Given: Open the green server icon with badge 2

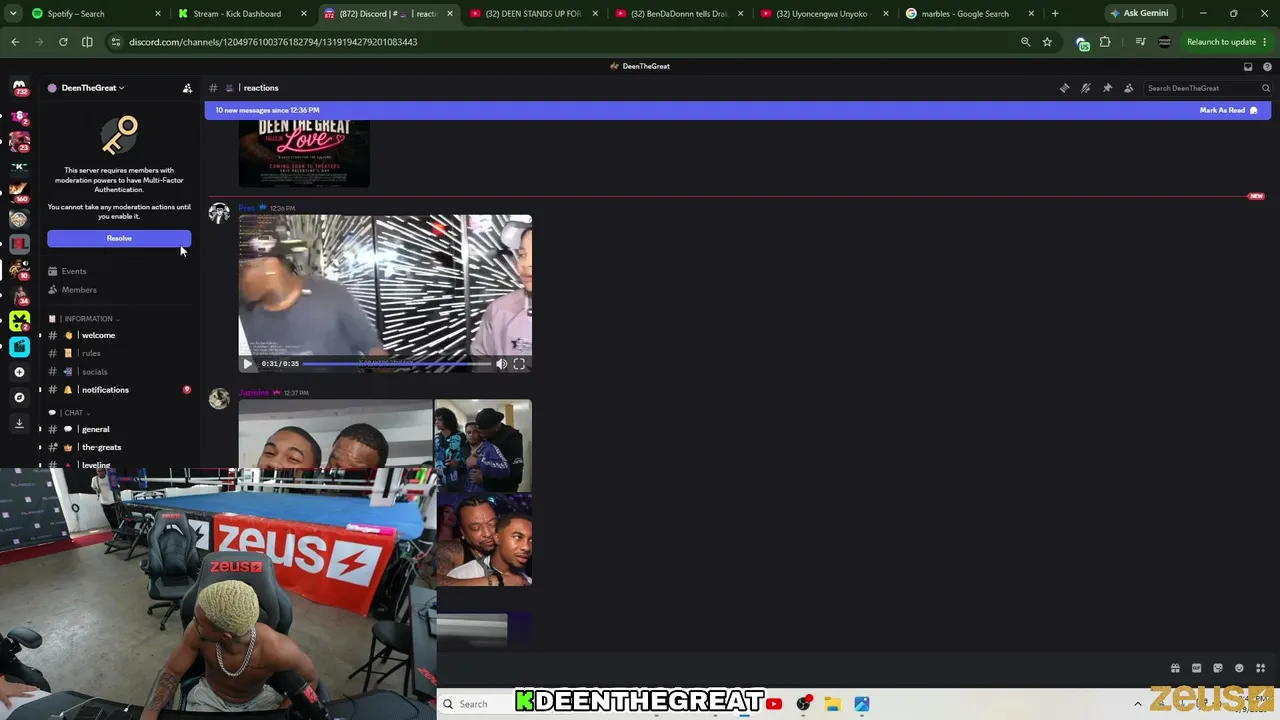Looking at the screenshot, I should [x=19, y=321].
